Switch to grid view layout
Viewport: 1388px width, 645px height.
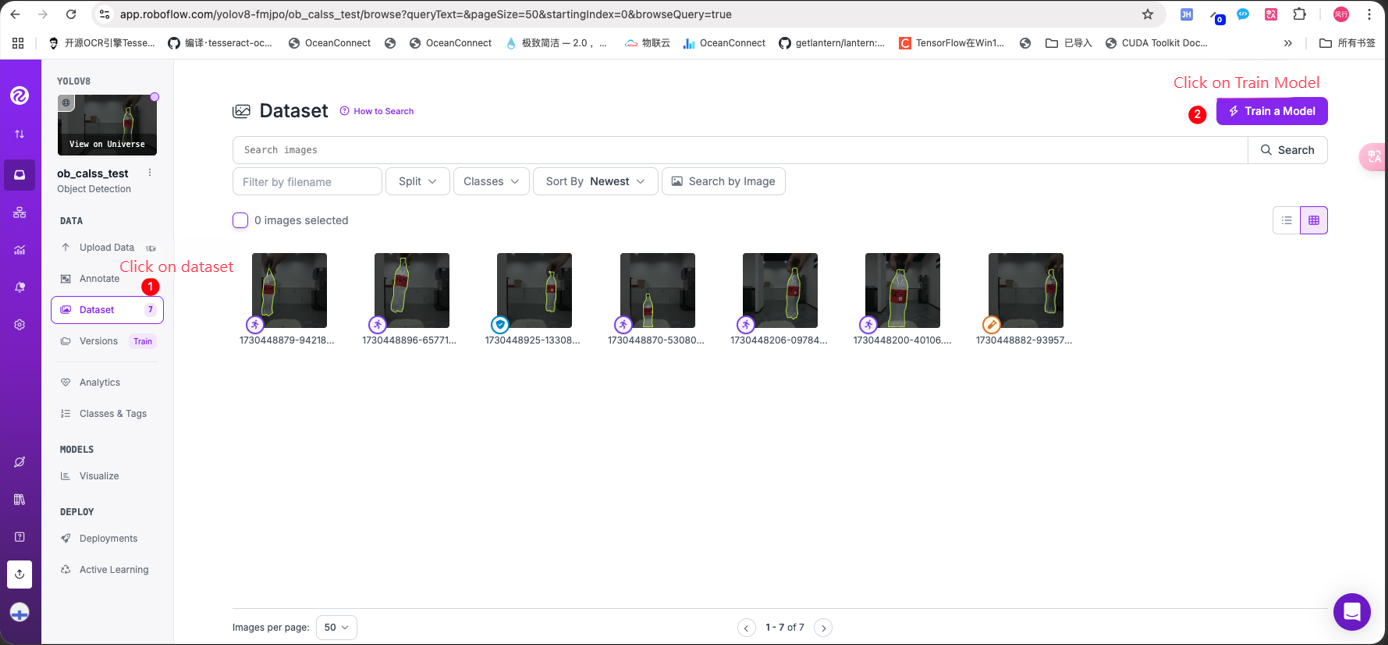tap(1314, 220)
